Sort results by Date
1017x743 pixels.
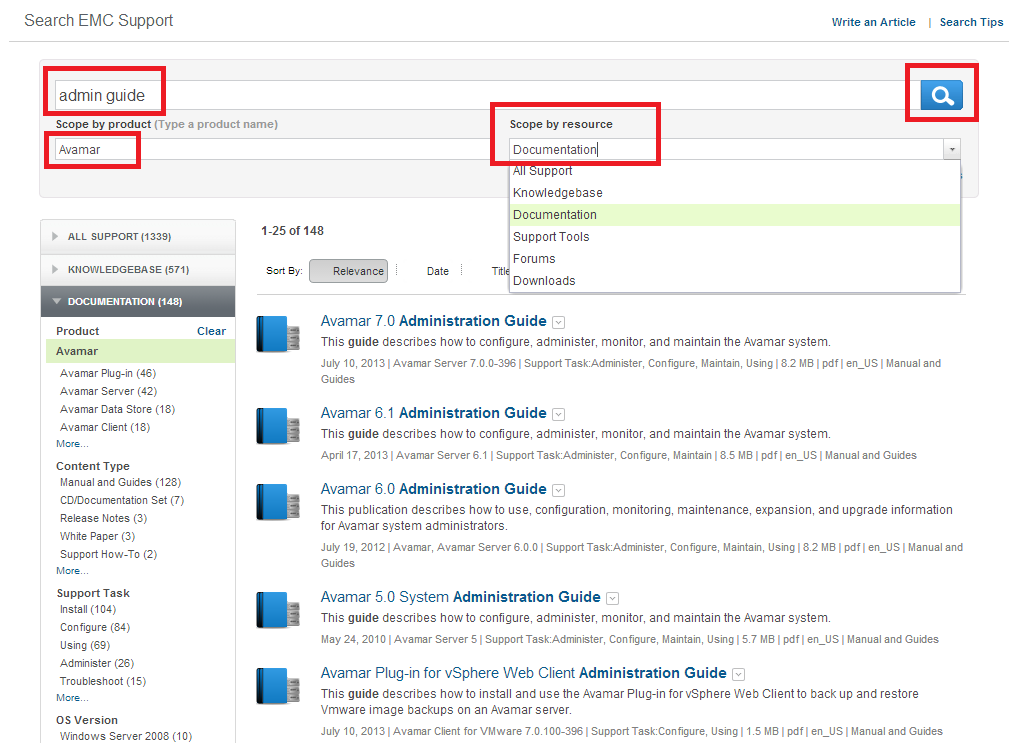coord(438,271)
